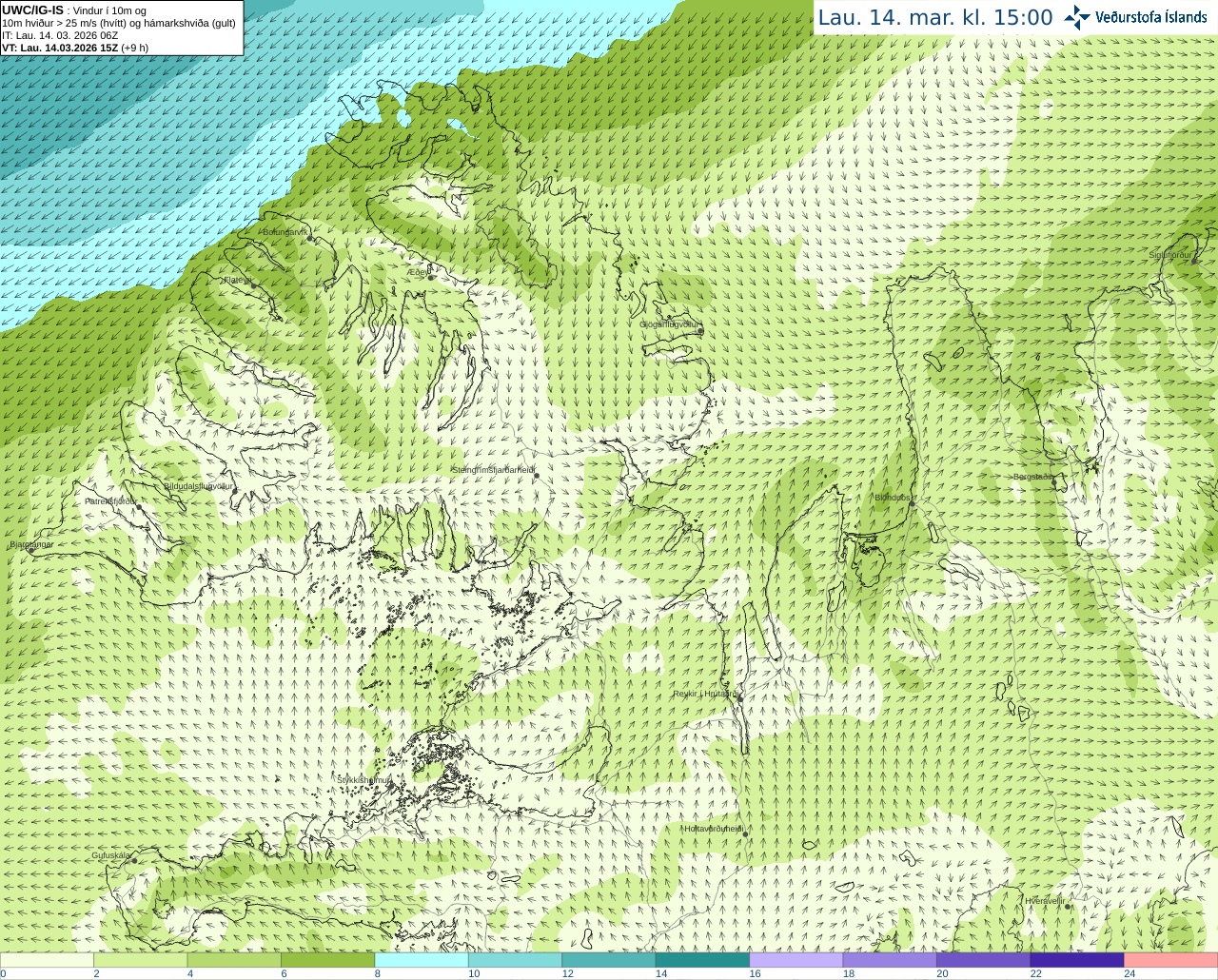Screen dimensions: 1218x980
Task: Click the 20–22 m/s violet legend swatch
Action: click(x=984, y=960)
